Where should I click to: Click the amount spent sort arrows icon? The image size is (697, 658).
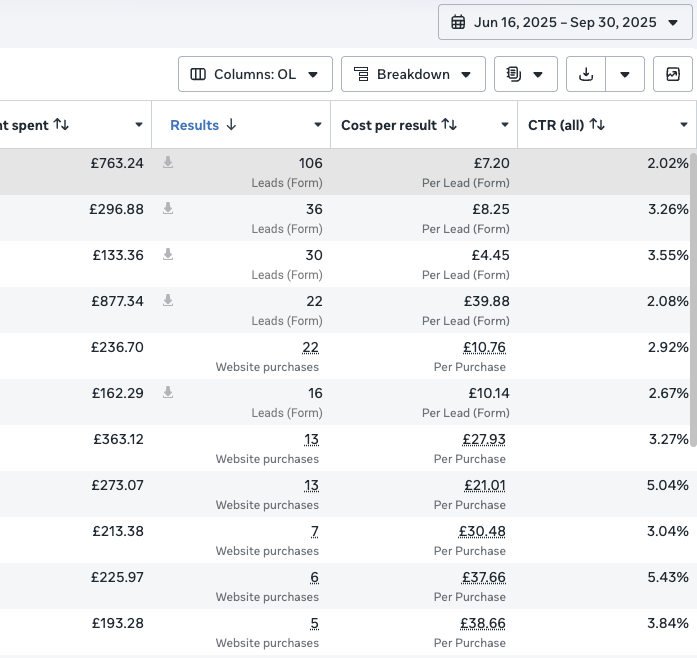click(x=61, y=125)
